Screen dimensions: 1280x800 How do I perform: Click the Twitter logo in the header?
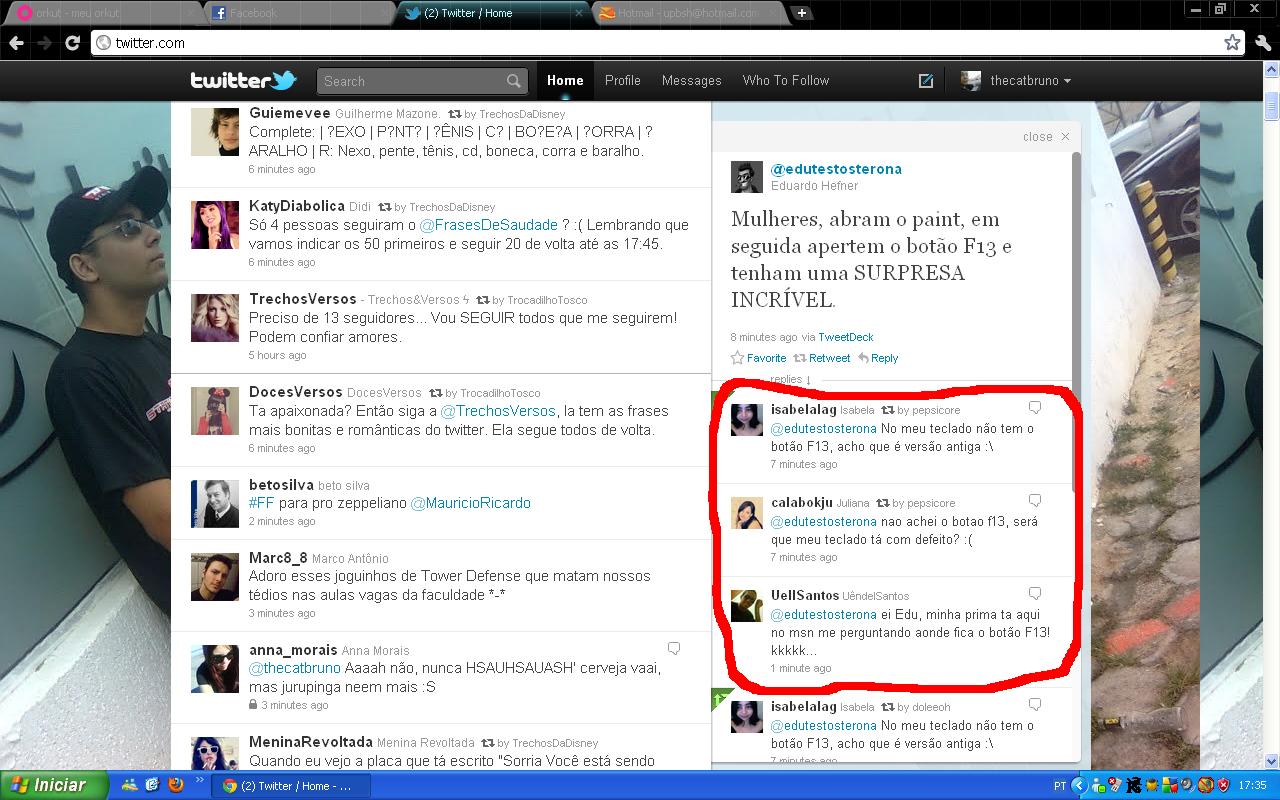[x=243, y=80]
